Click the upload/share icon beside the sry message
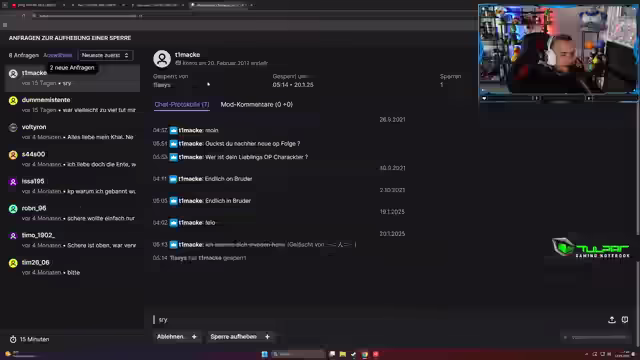The width and height of the screenshot is (640, 360). point(611,320)
